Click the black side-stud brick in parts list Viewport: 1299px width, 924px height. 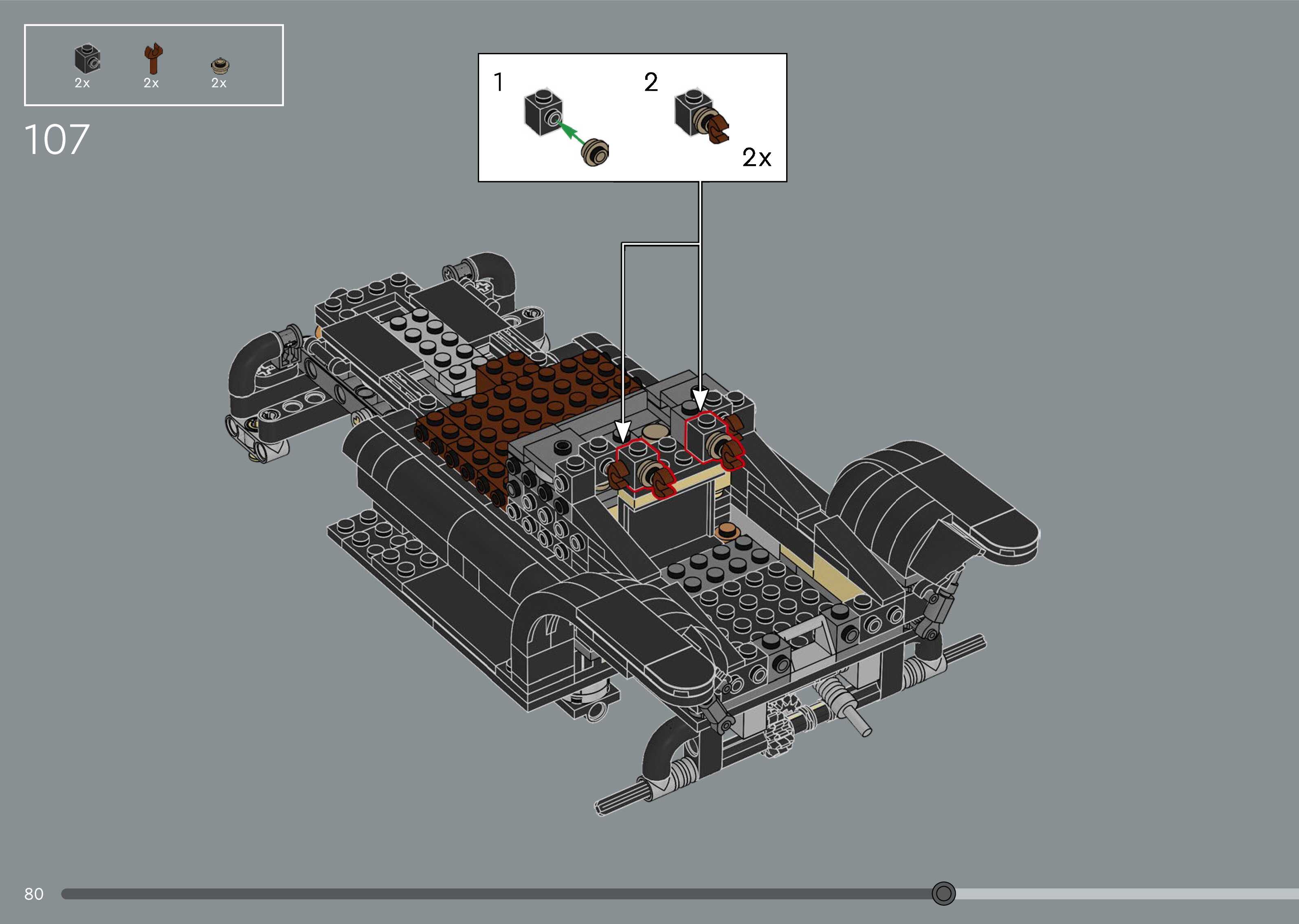pos(87,59)
